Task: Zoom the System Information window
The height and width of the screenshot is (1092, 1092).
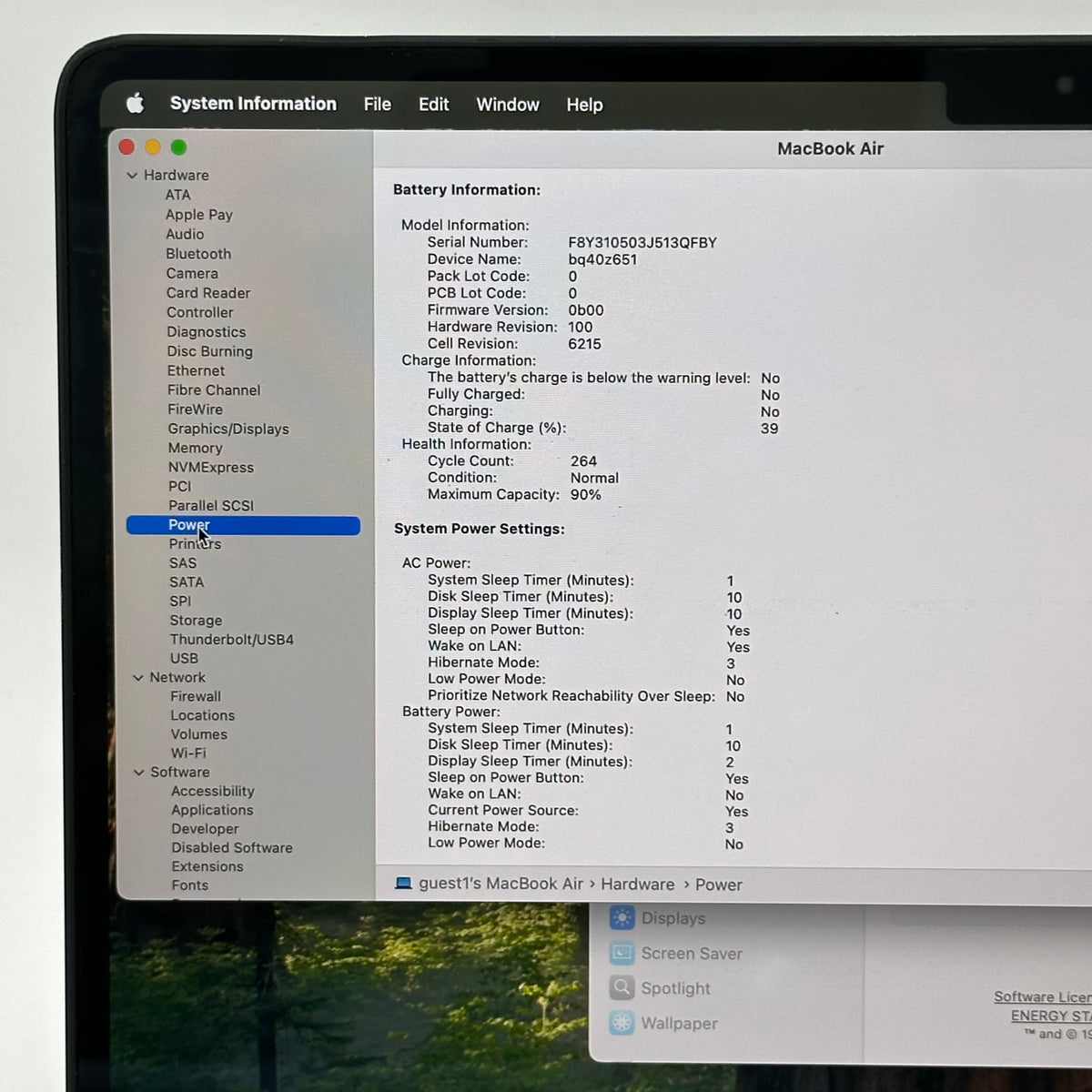Action: 179,147
